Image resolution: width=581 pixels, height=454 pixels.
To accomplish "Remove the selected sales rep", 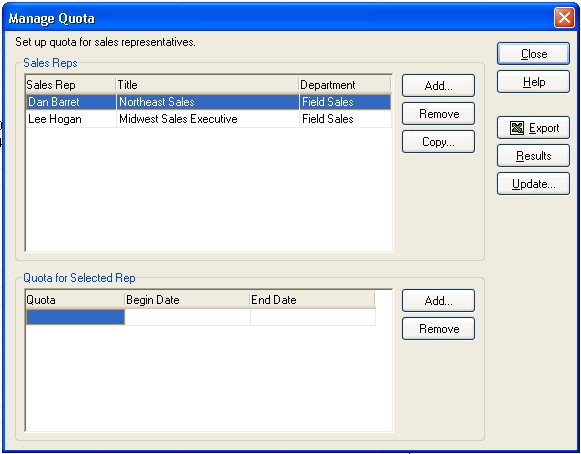I will click(x=438, y=113).
